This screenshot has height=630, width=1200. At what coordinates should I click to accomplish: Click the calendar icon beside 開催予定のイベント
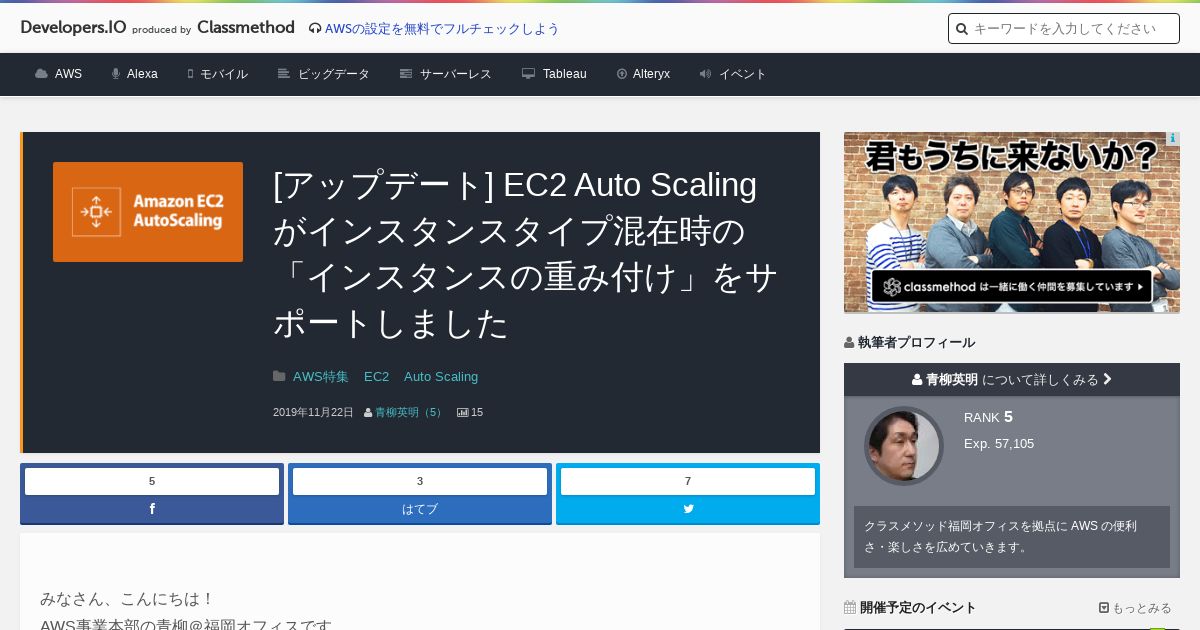click(850, 607)
